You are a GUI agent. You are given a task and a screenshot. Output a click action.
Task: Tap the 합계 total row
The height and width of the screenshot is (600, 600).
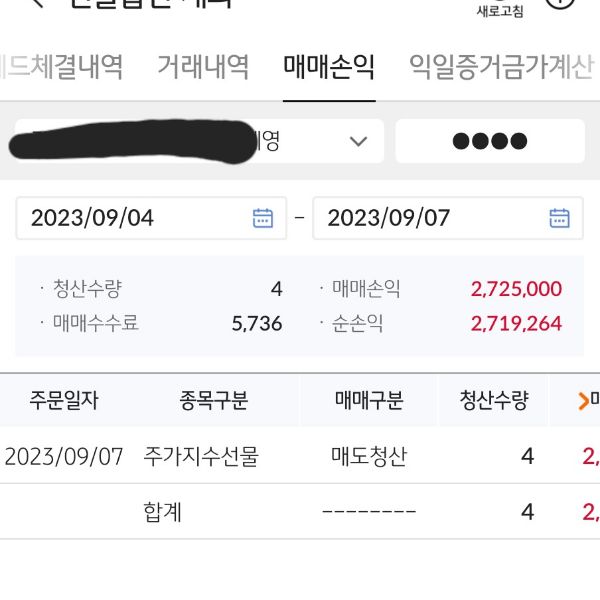[163, 513]
